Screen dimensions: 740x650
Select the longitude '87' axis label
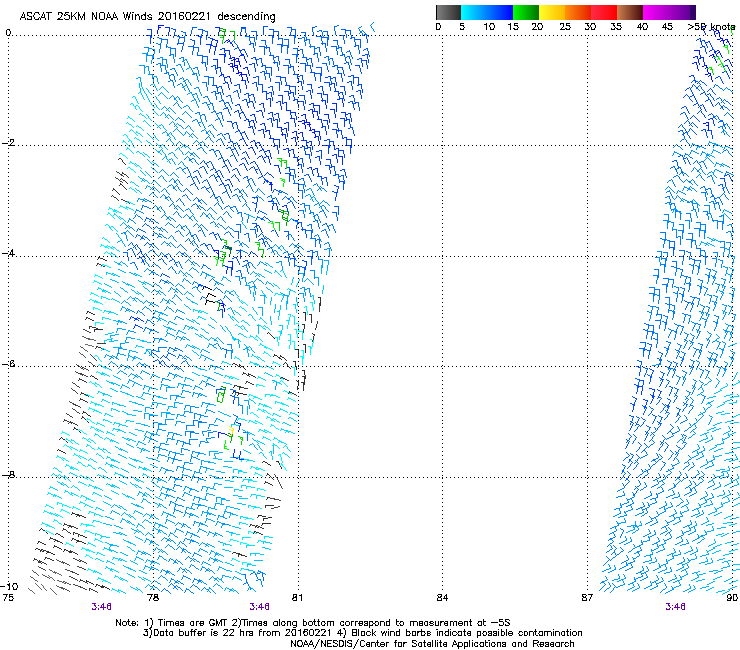click(x=587, y=598)
